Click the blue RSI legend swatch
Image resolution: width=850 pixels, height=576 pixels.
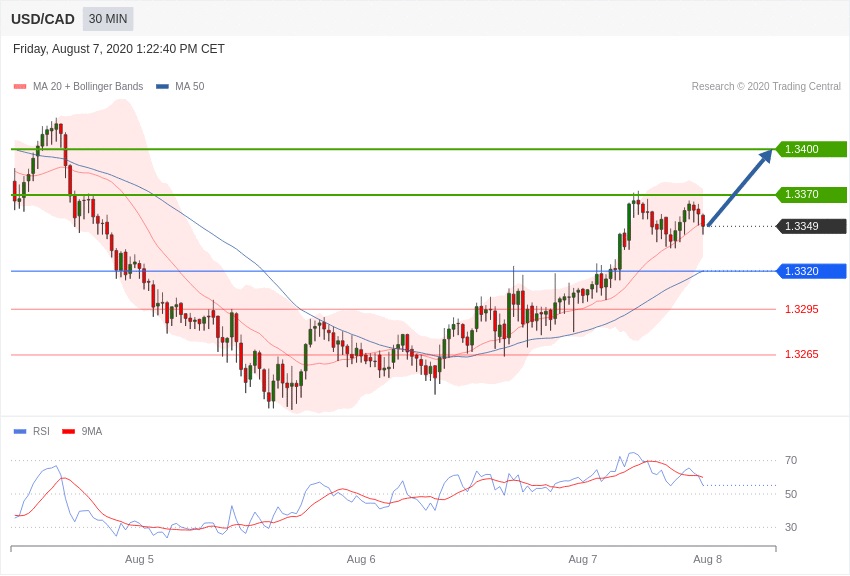(x=20, y=432)
